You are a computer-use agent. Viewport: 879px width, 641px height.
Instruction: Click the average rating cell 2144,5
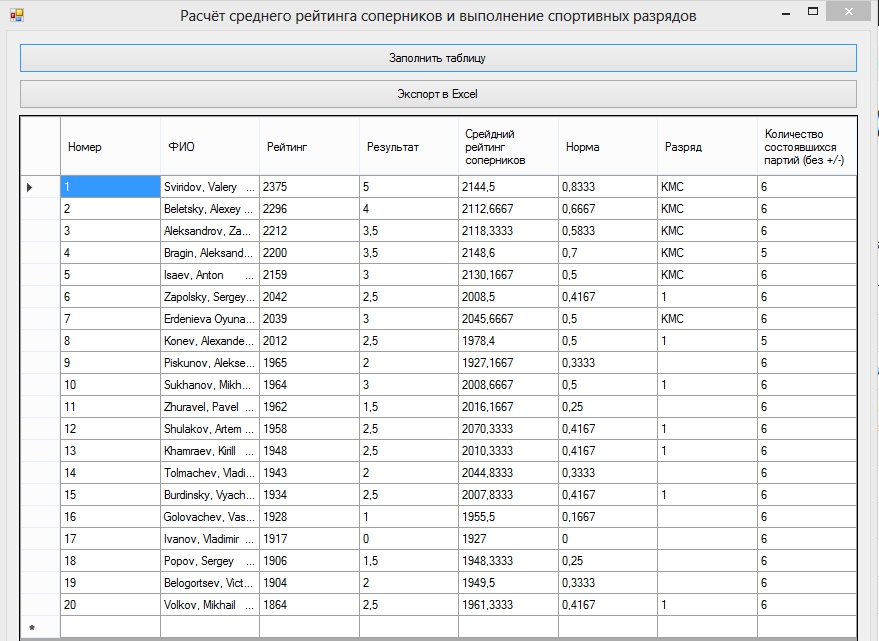[508, 187]
